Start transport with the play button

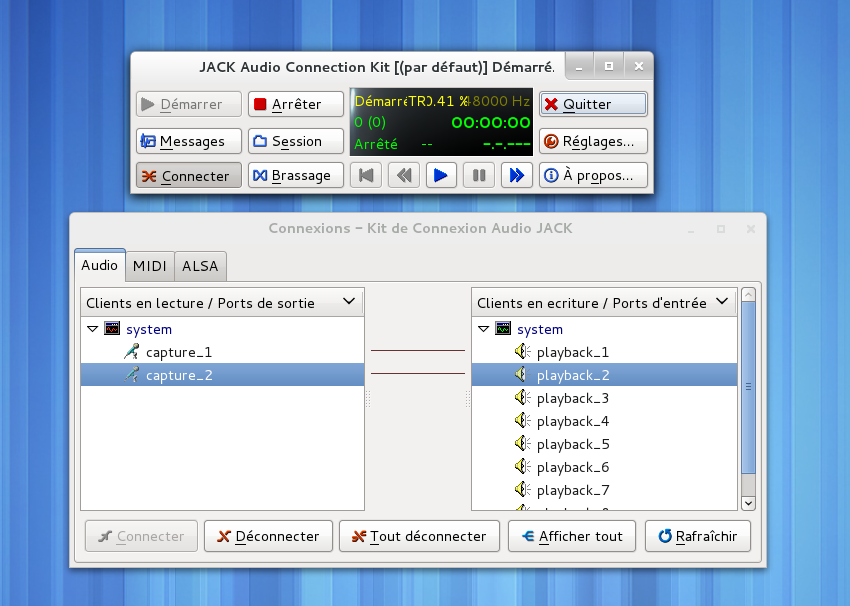coord(441,176)
